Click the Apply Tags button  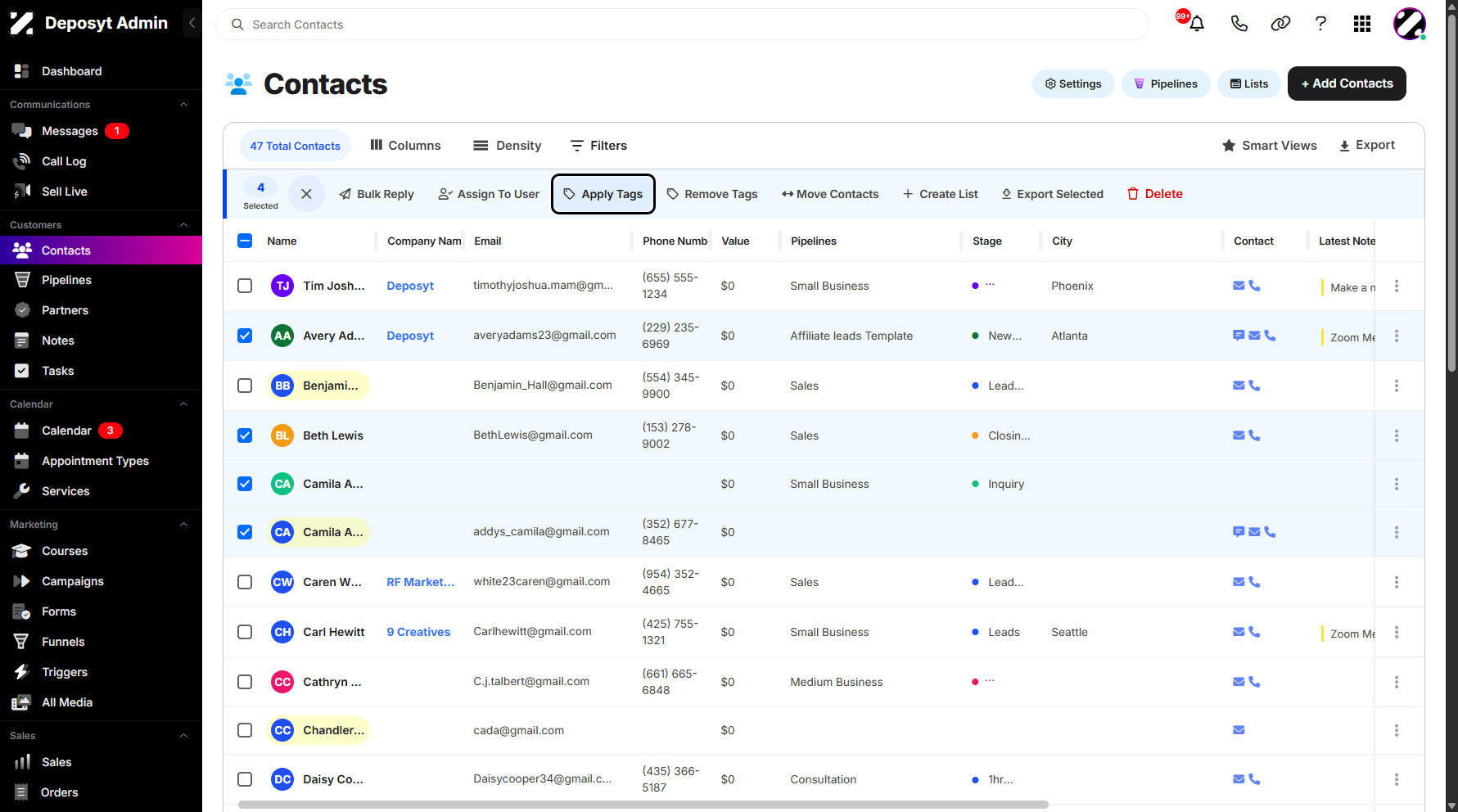[603, 194]
